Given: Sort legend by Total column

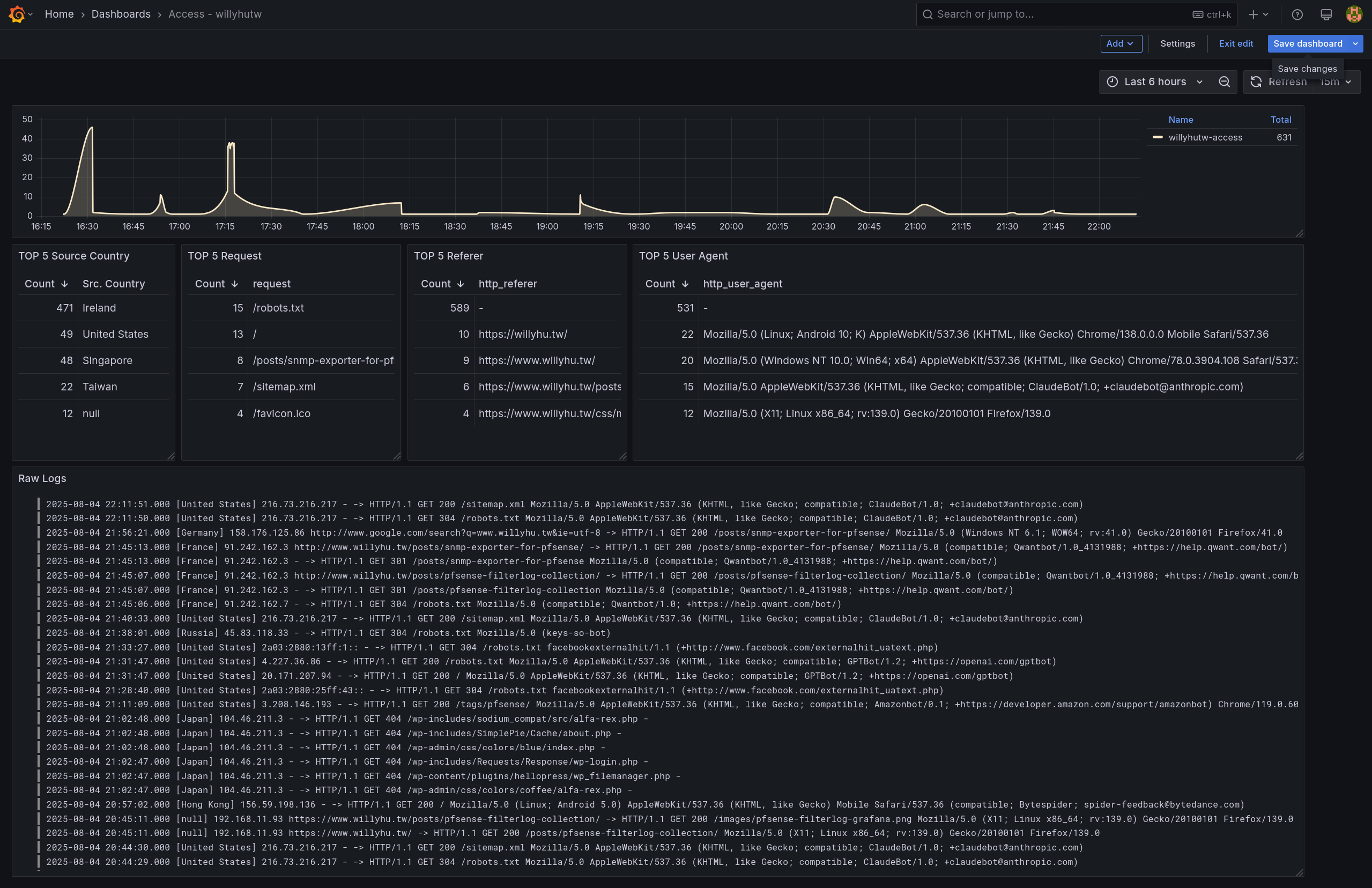Looking at the screenshot, I should [x=1280, y=120].
